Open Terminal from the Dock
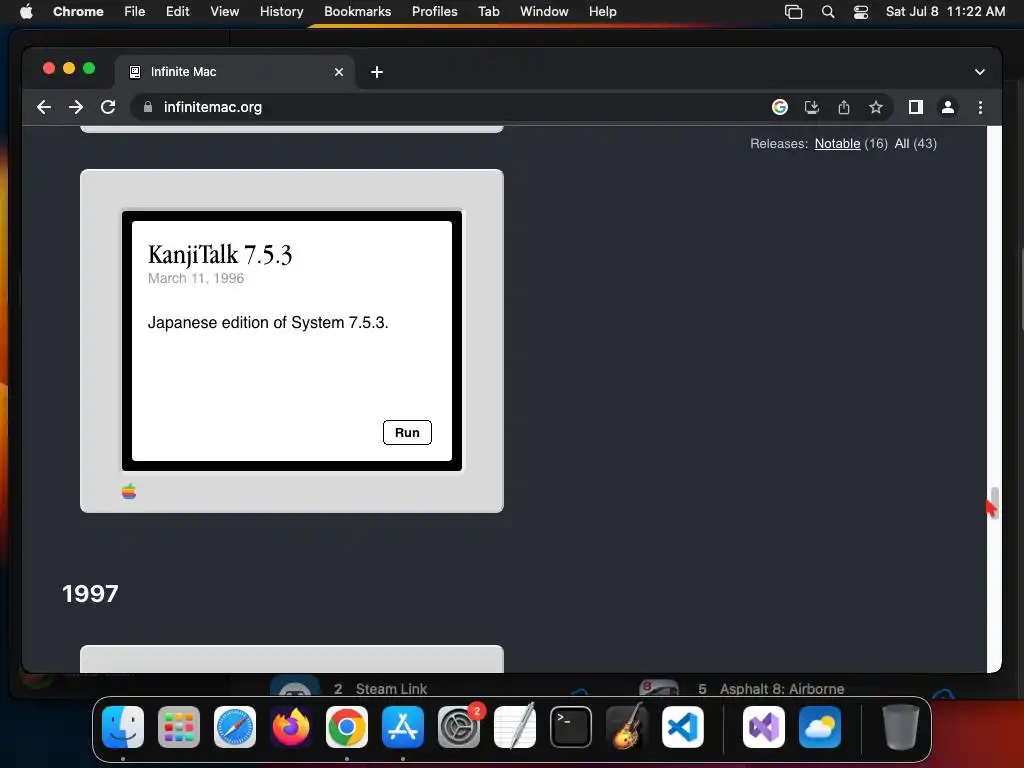The image size is (1024, 768). pos(571,727)
